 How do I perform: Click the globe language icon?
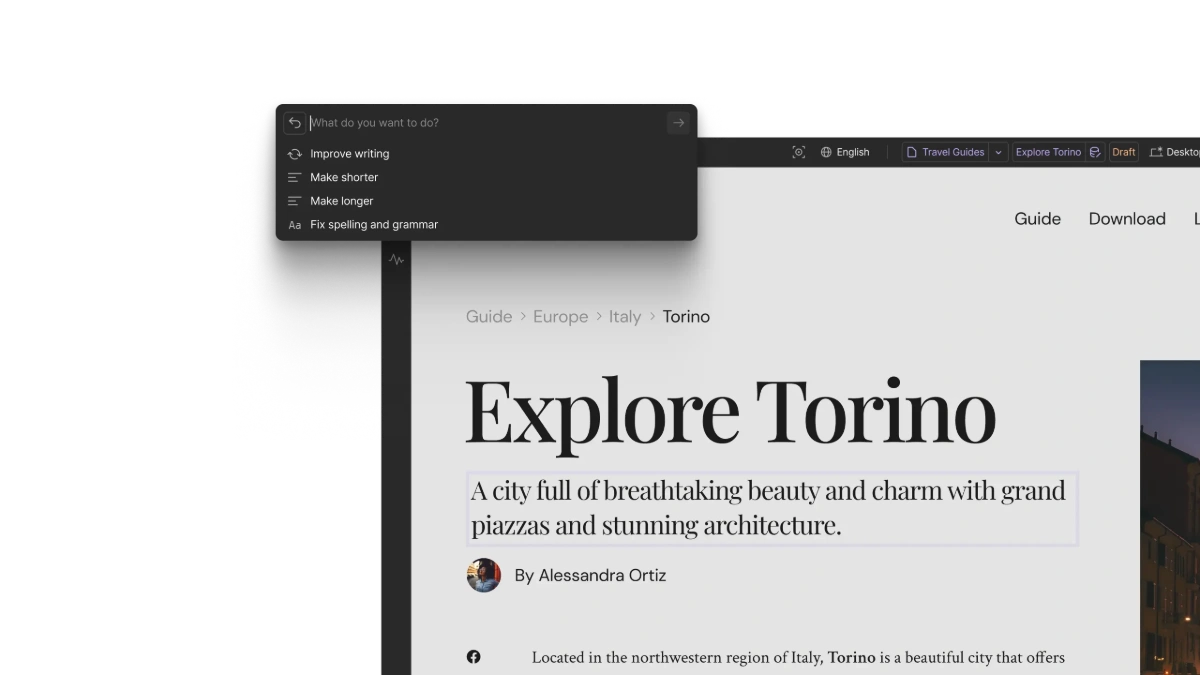point(826,152)
